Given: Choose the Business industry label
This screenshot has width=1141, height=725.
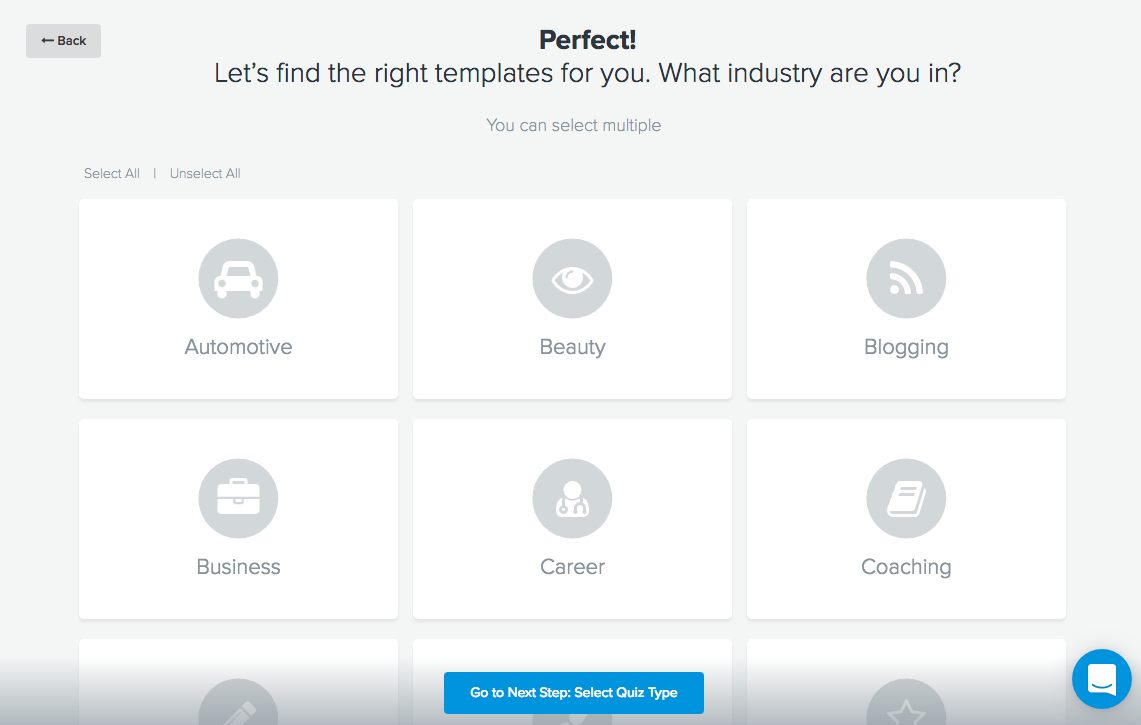Looking at the screenshot, I should point(238,566).
